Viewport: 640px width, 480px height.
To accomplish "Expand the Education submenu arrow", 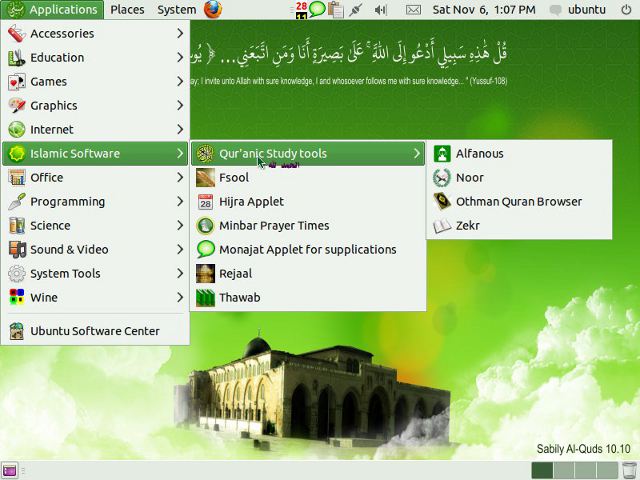I will tap(180, 58).
